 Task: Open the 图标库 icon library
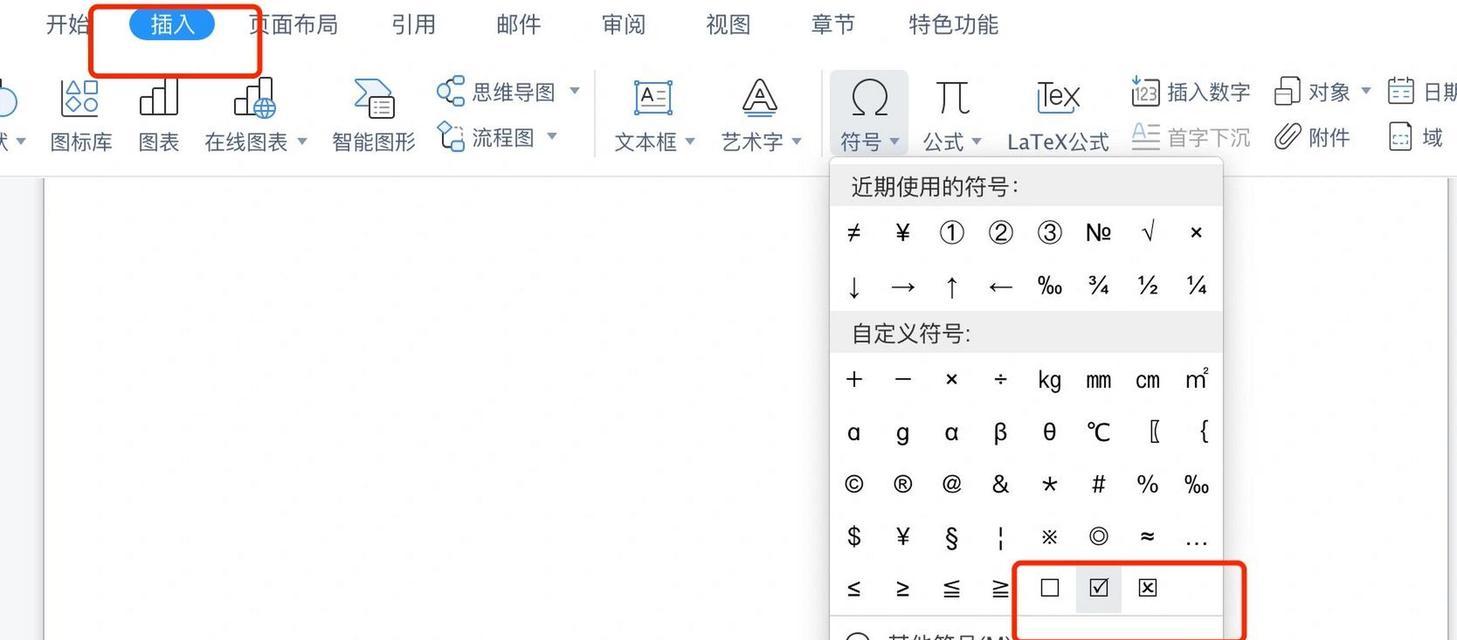(x=81, y=116)
